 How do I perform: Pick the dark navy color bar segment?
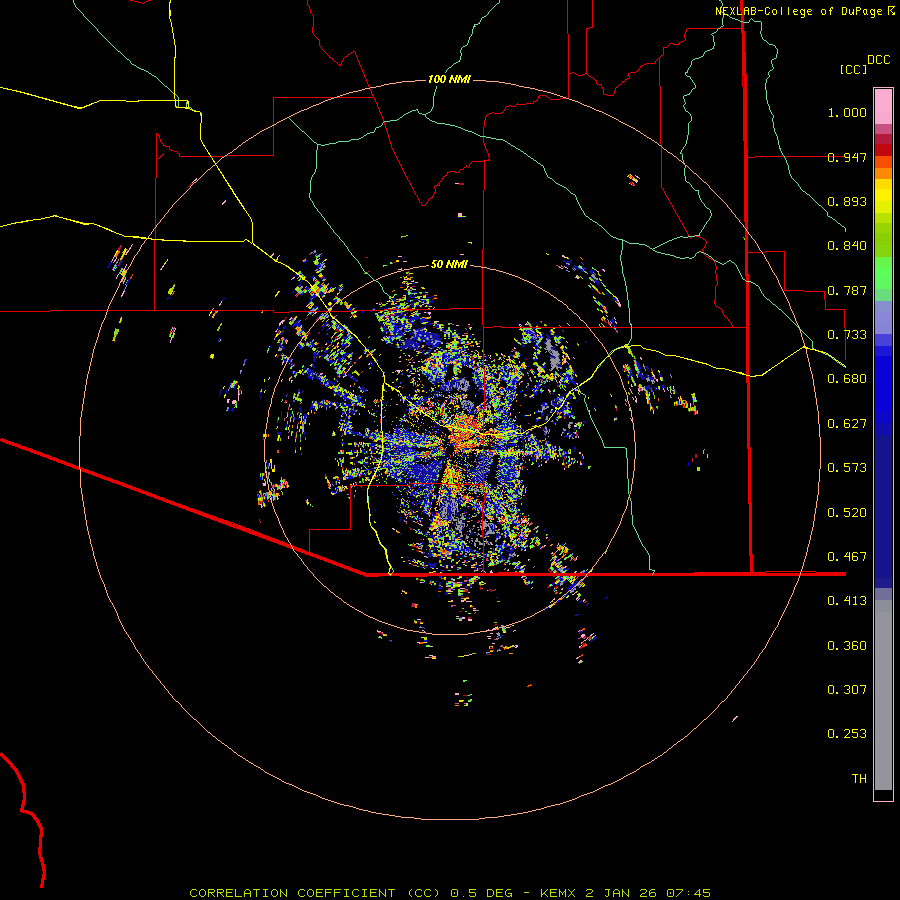coord(883,505)
